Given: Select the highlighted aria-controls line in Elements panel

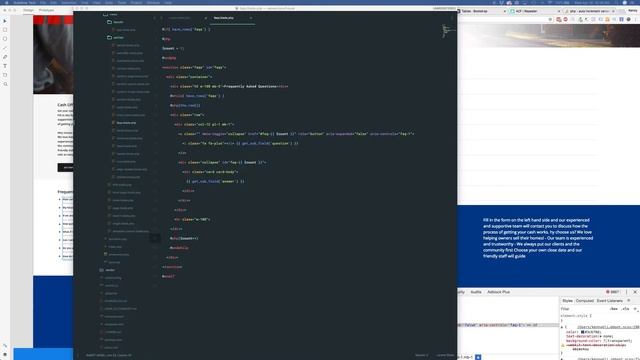Looking at the screenshot, I should pos(508,325).
